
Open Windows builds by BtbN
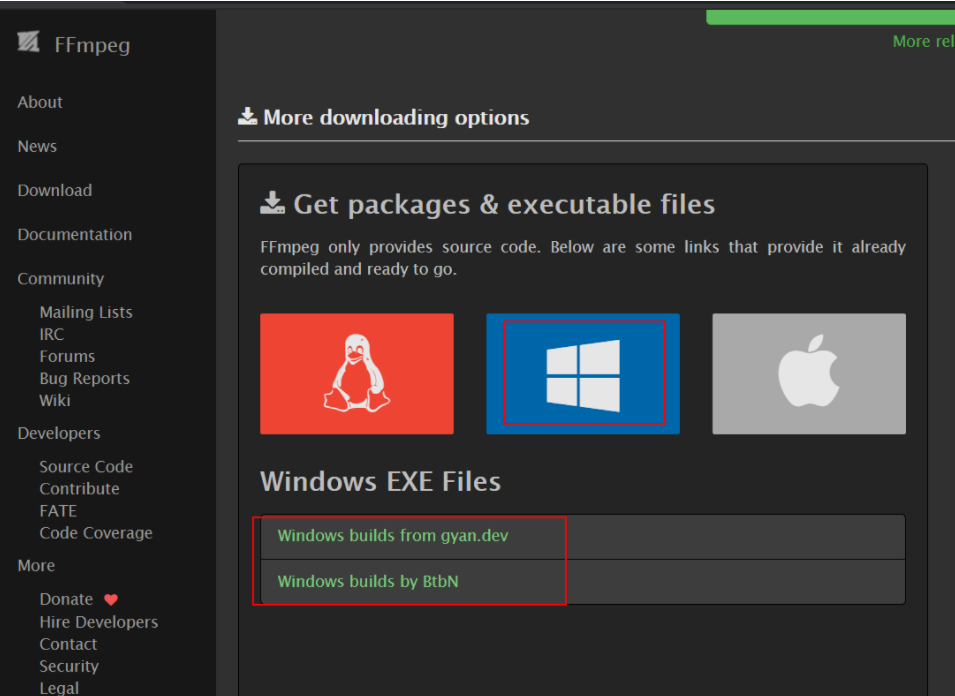pos(368,582)
